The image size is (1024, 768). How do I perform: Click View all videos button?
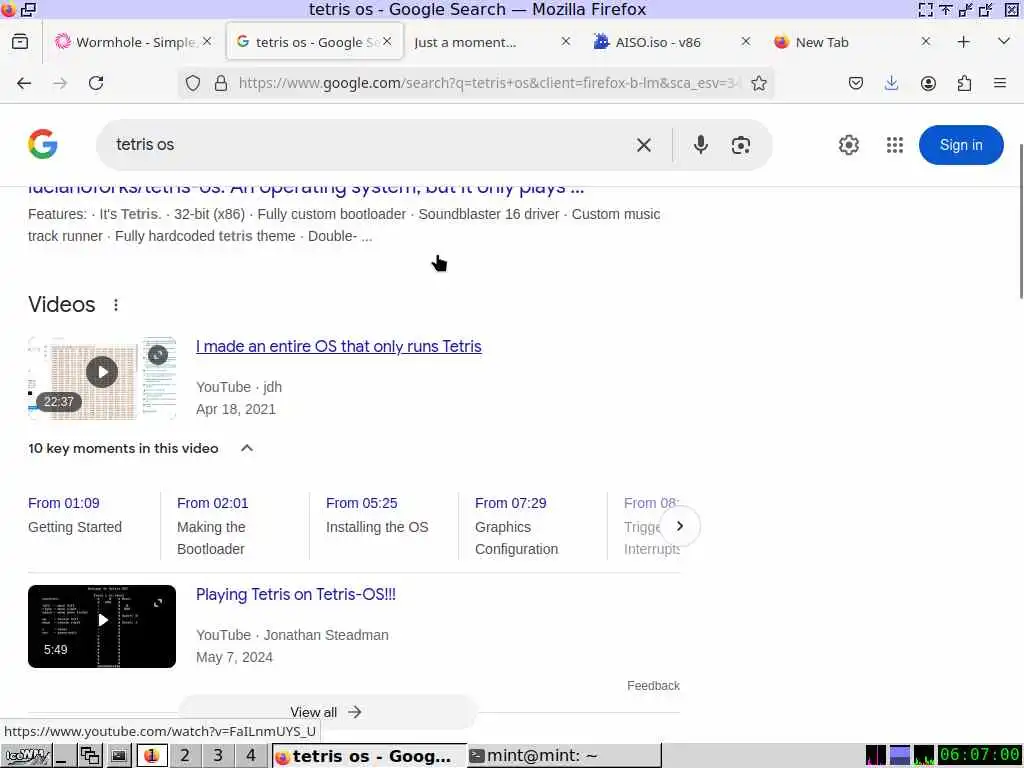328,712
